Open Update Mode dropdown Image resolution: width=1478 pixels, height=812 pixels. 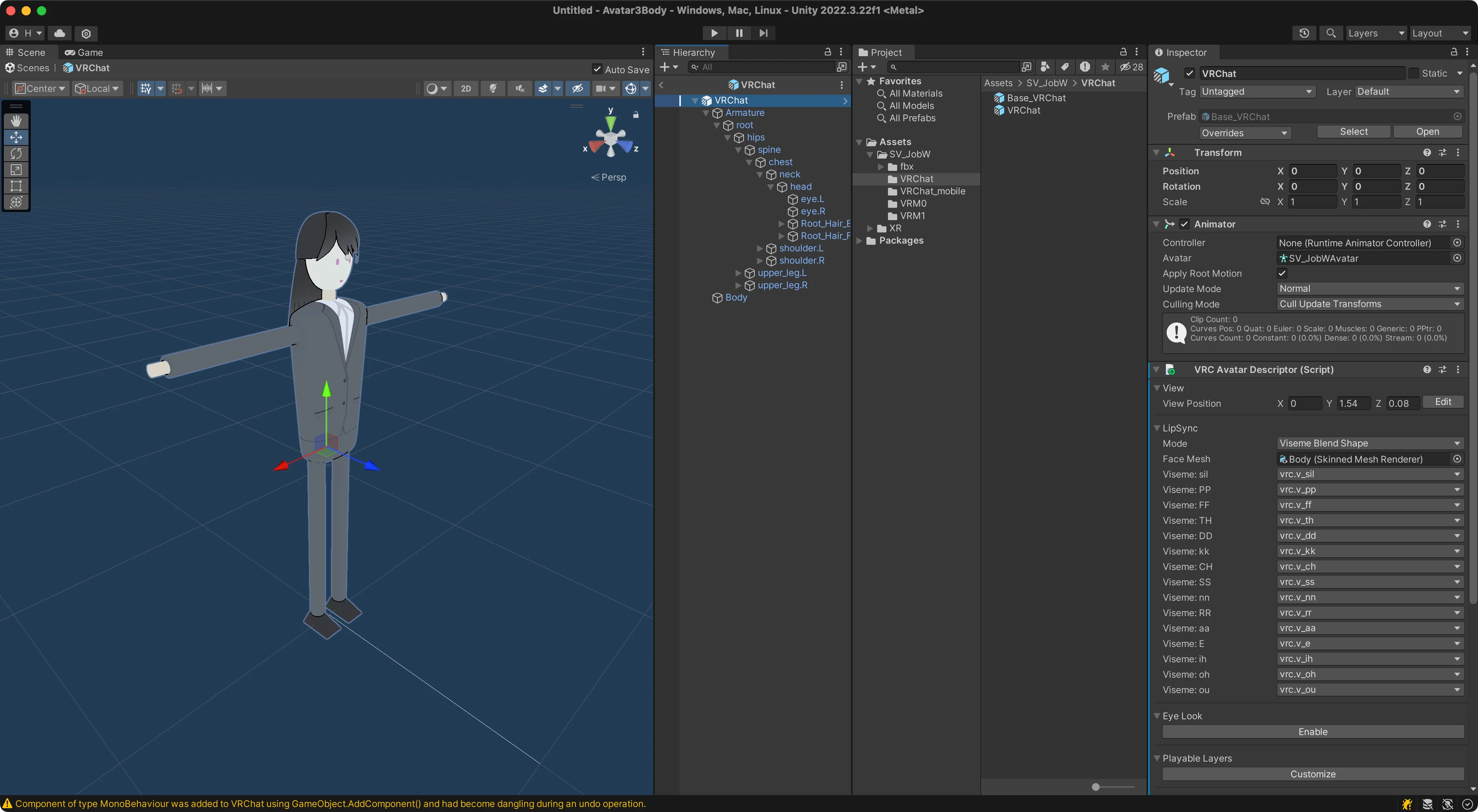1370,289
